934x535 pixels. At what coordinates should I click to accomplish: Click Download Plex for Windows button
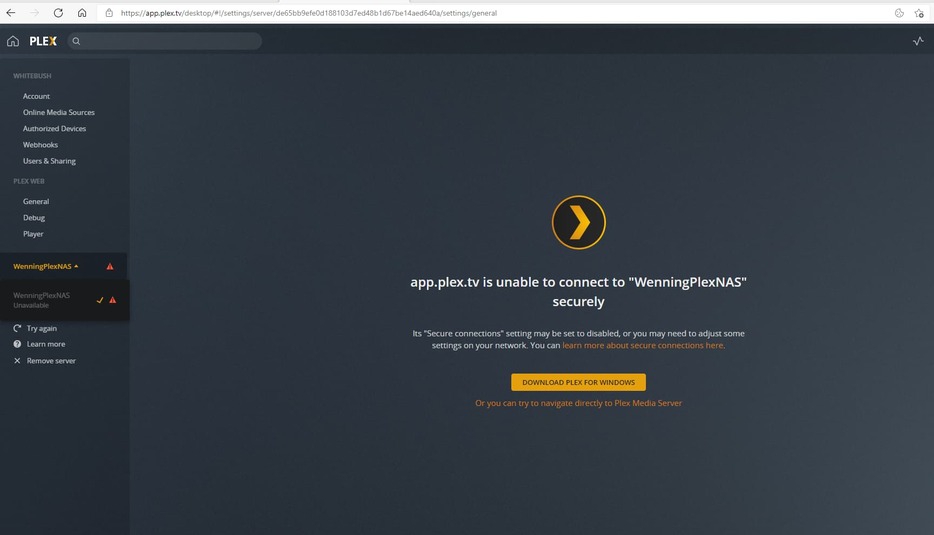click(x=578, y=382)
